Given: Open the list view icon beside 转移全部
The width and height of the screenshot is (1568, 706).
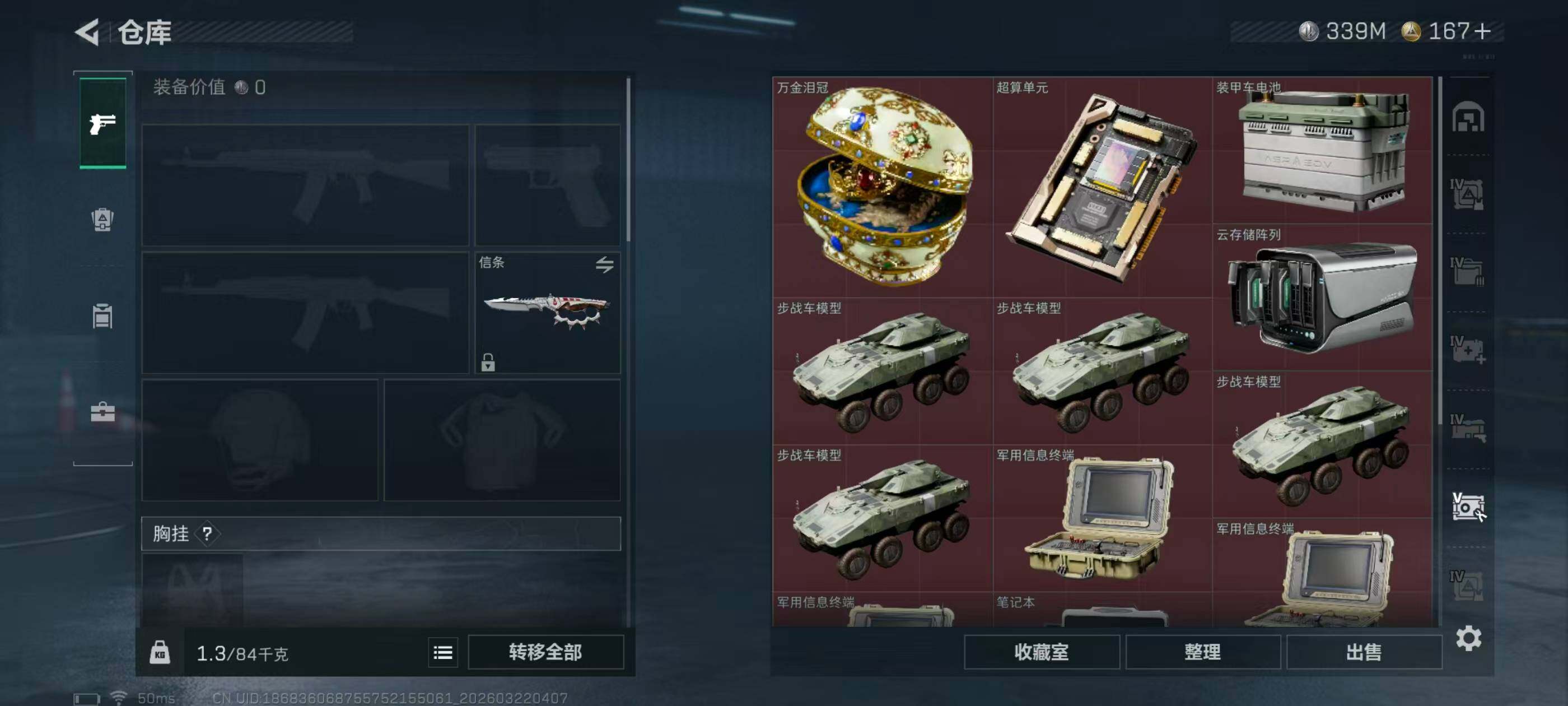Looking at the screenshot, I should pos(442,652).
